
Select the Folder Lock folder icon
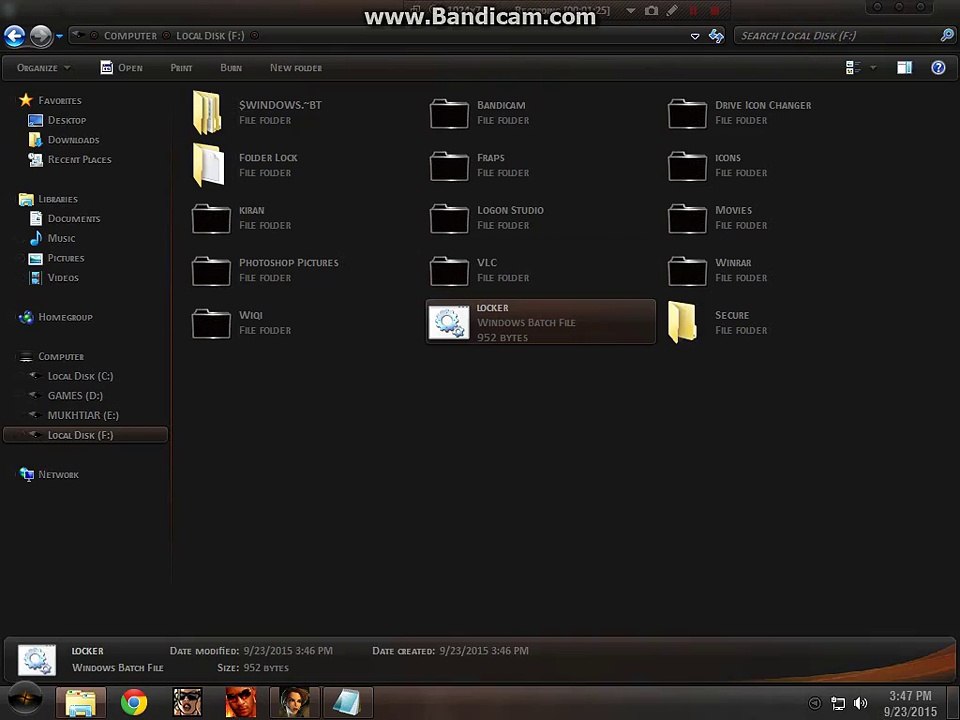[208, 165]
